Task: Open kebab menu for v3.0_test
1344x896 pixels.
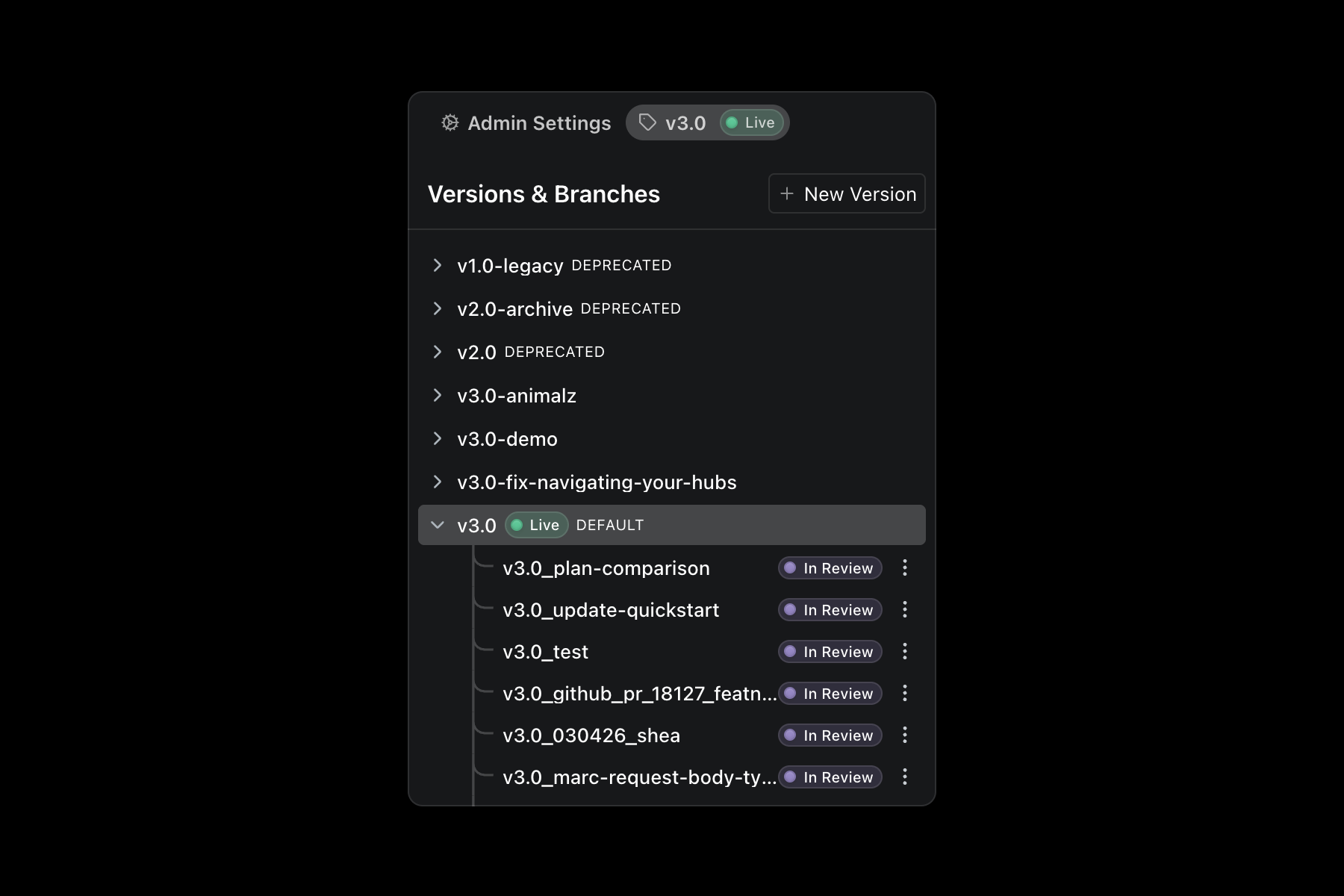Action: click(x=905, y=652)
